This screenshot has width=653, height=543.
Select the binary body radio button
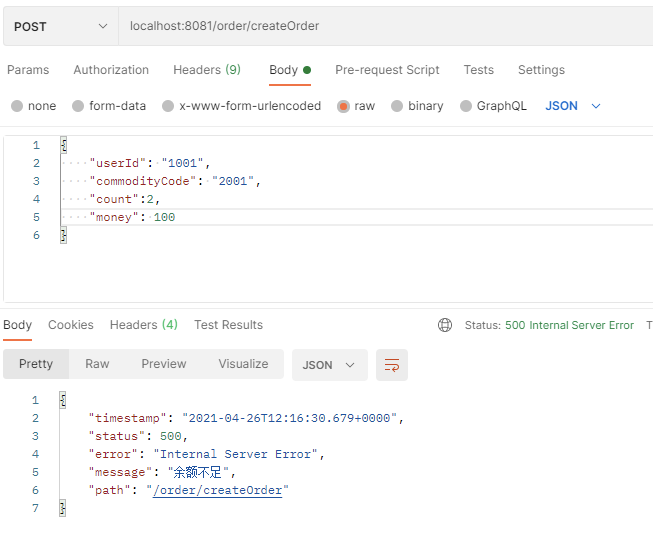point(397,106)
